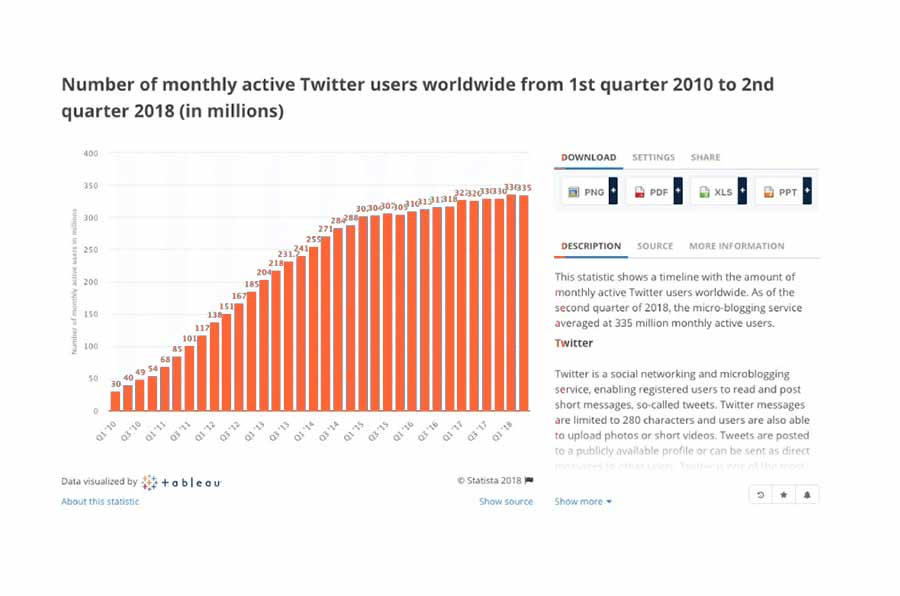Click the star favorite icon

[783, 494]
